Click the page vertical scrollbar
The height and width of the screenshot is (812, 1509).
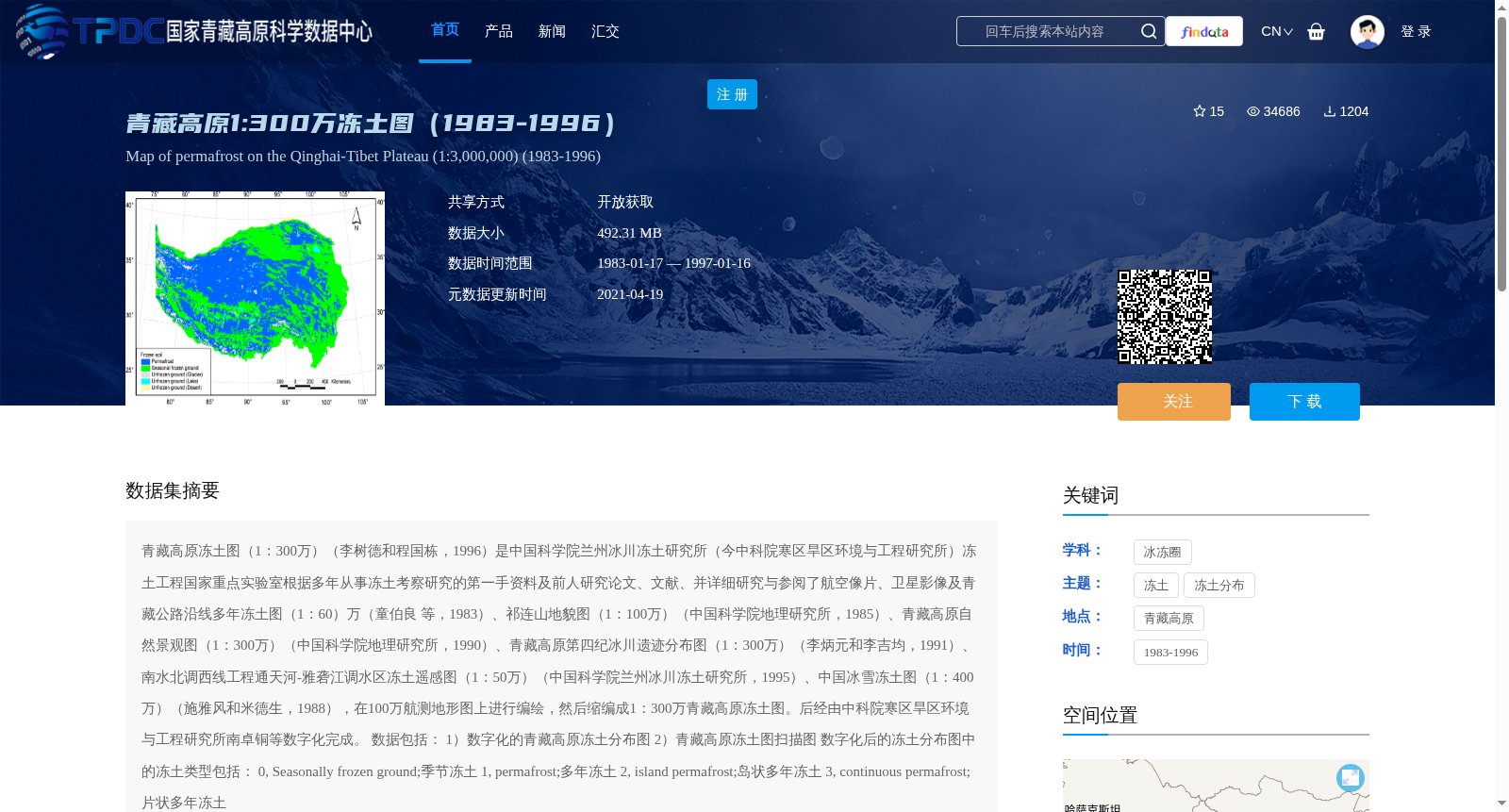1501,153
